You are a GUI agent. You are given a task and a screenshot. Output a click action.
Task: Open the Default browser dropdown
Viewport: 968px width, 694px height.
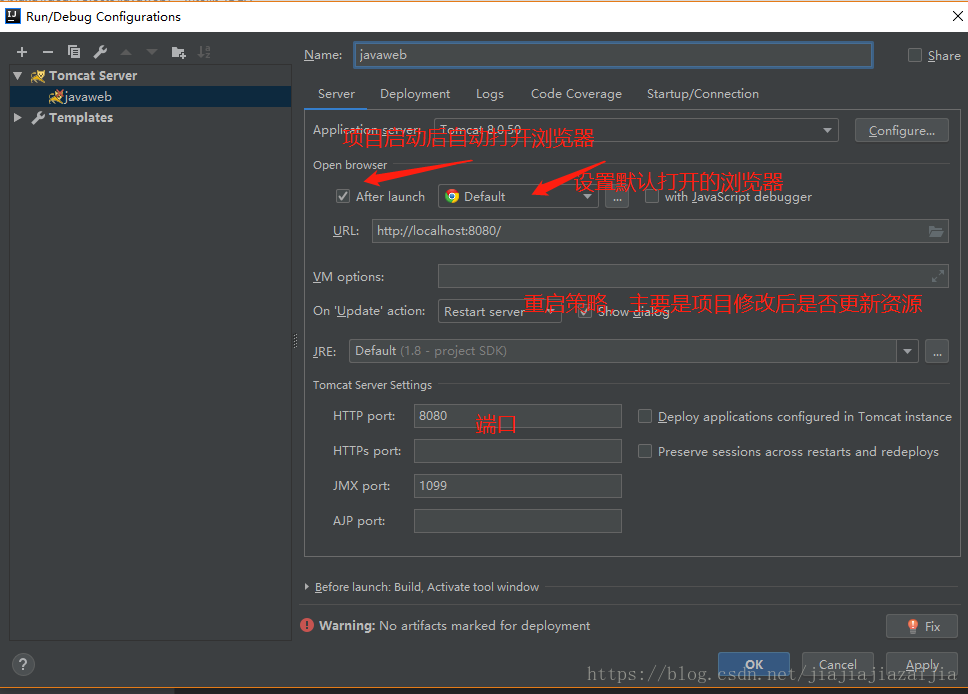[x=519, y=196]
